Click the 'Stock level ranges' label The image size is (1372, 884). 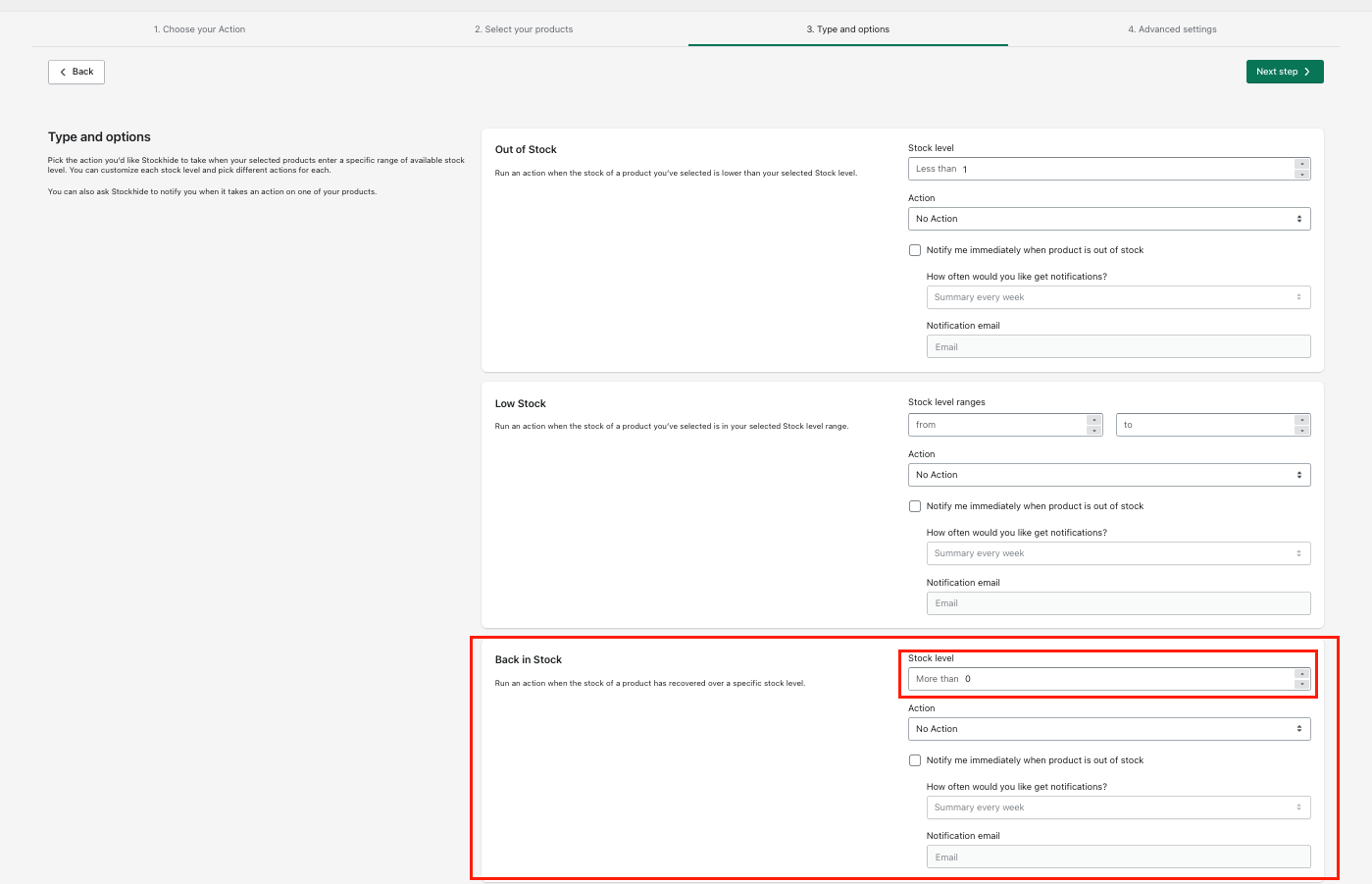click(946, 402)
